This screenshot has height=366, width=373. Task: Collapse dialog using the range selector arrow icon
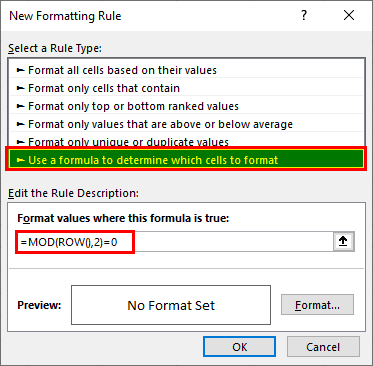pos(343,241)
